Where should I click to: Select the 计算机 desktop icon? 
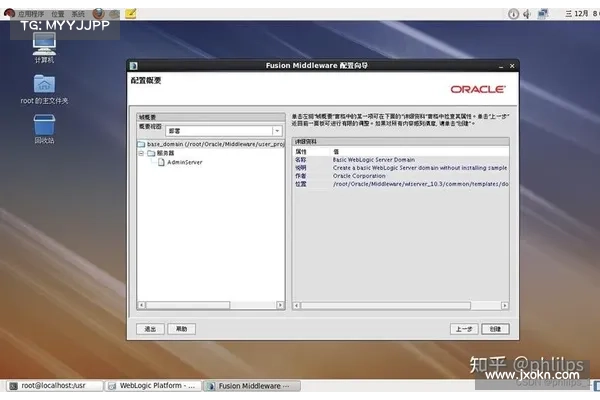coord(44,47)
